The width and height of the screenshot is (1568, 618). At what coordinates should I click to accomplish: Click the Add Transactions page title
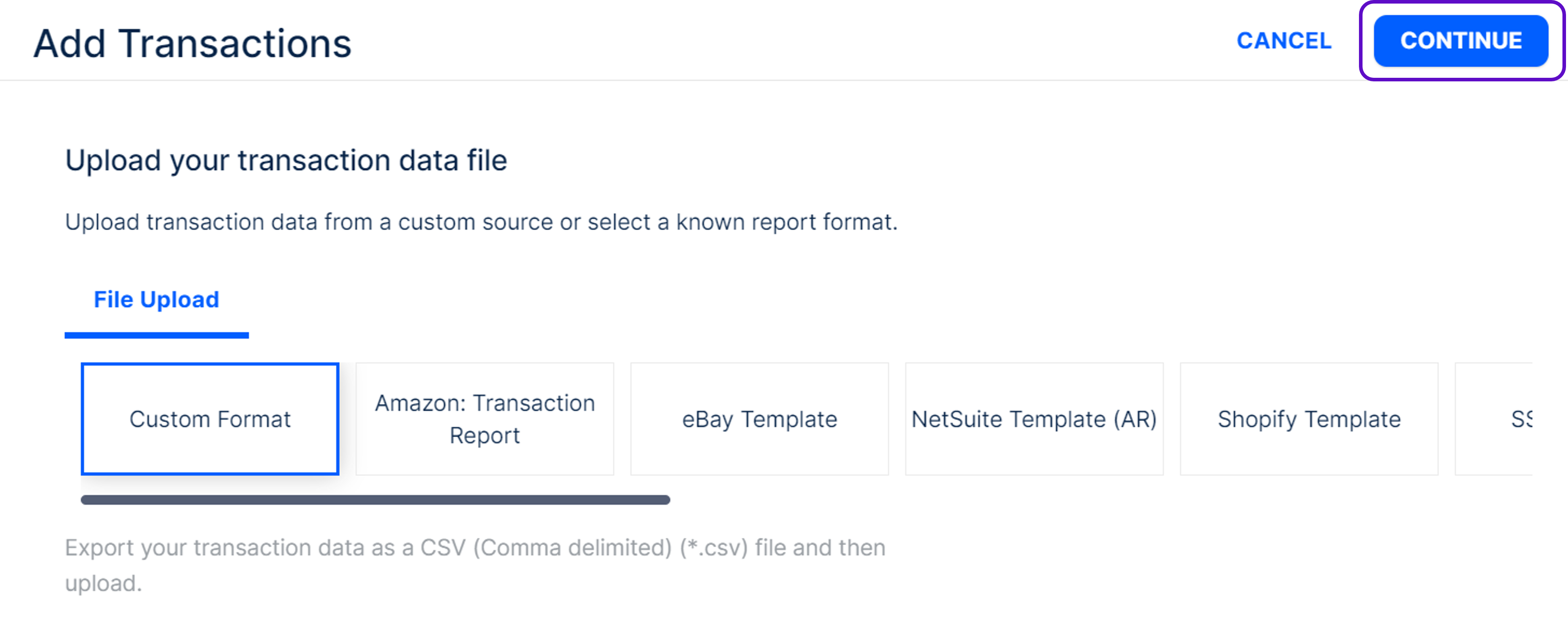click(x=192, y=44)
